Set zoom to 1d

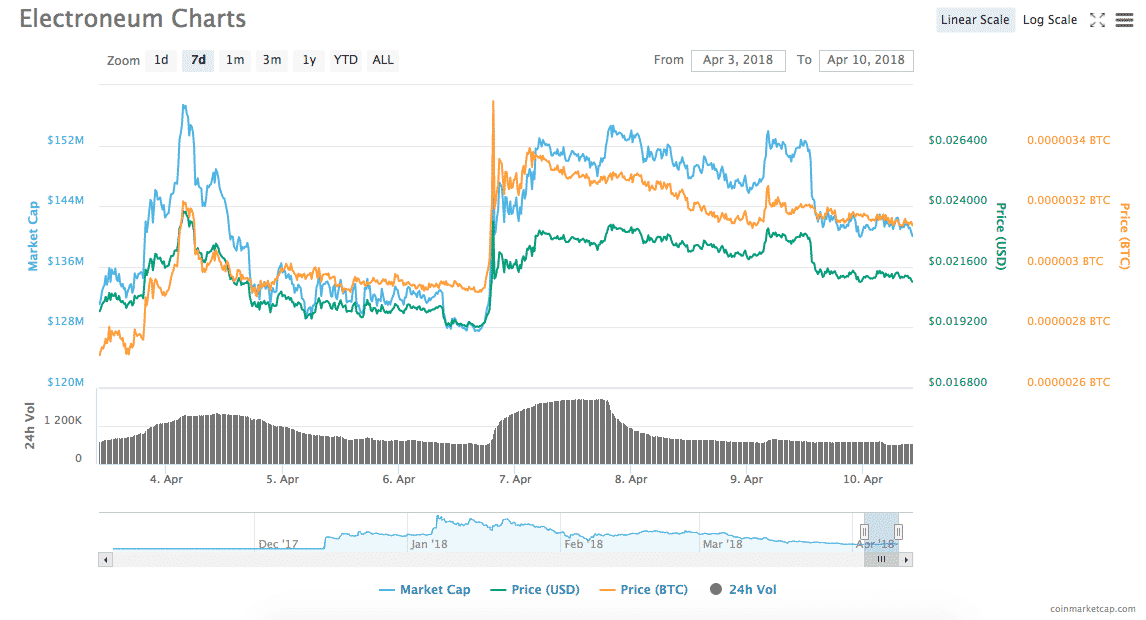[161, 60]
